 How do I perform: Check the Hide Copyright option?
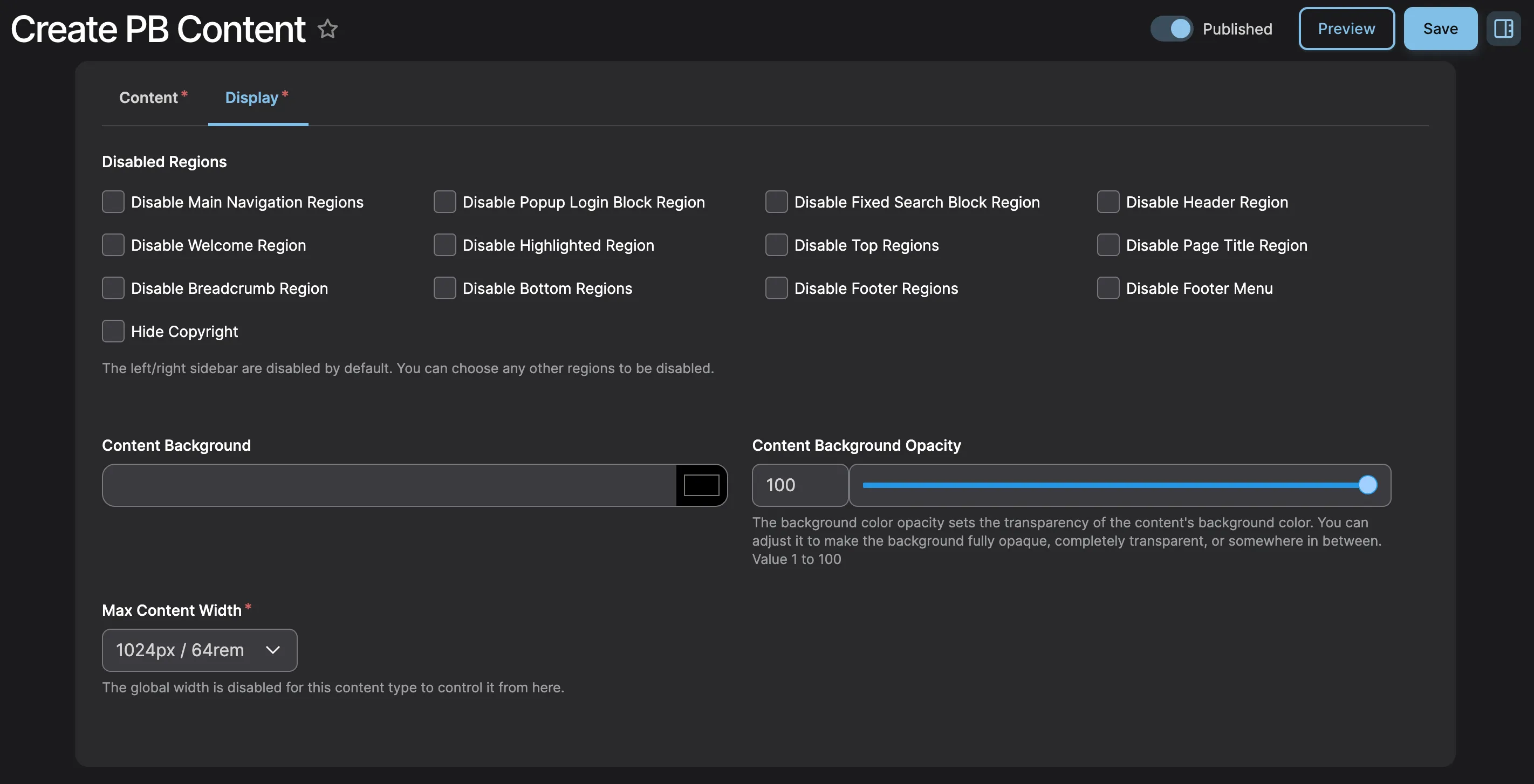click(113, 331)
